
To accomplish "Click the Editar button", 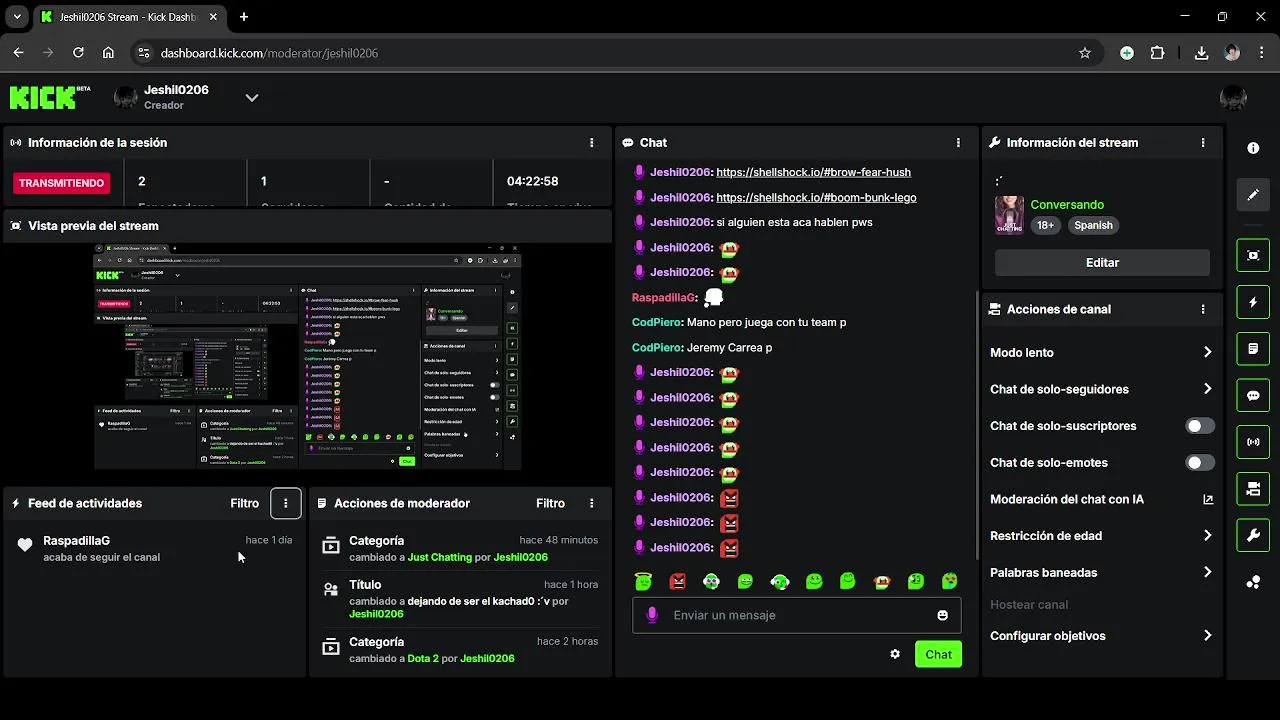I will tap(1102, 262).
